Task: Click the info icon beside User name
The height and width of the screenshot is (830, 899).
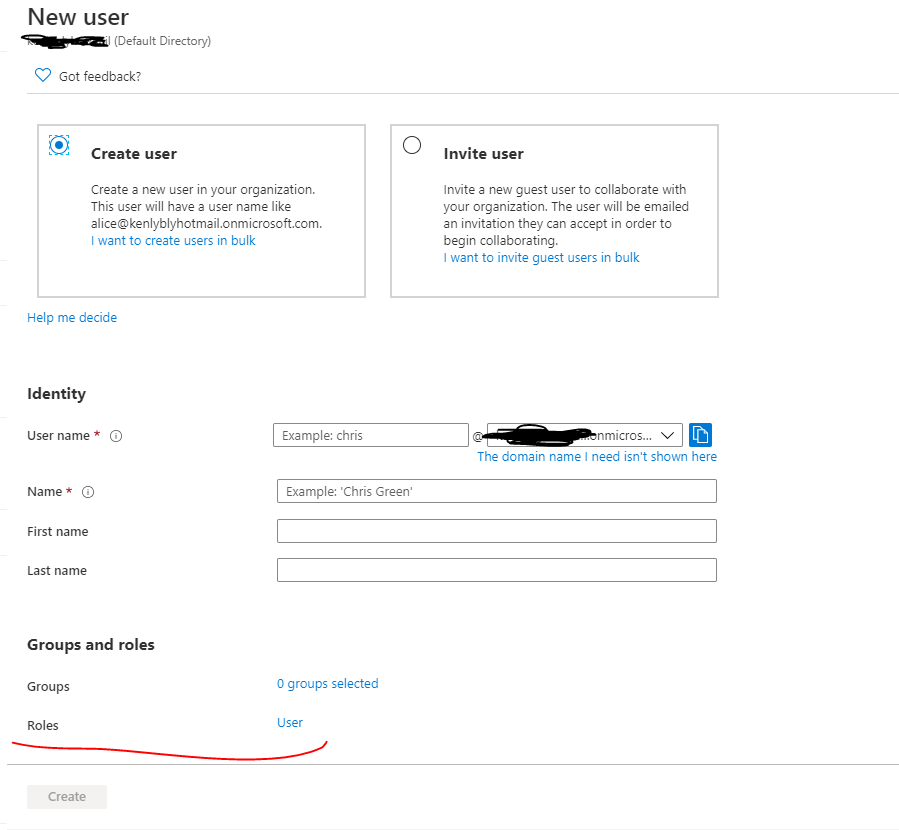Action: coord(116,437)
